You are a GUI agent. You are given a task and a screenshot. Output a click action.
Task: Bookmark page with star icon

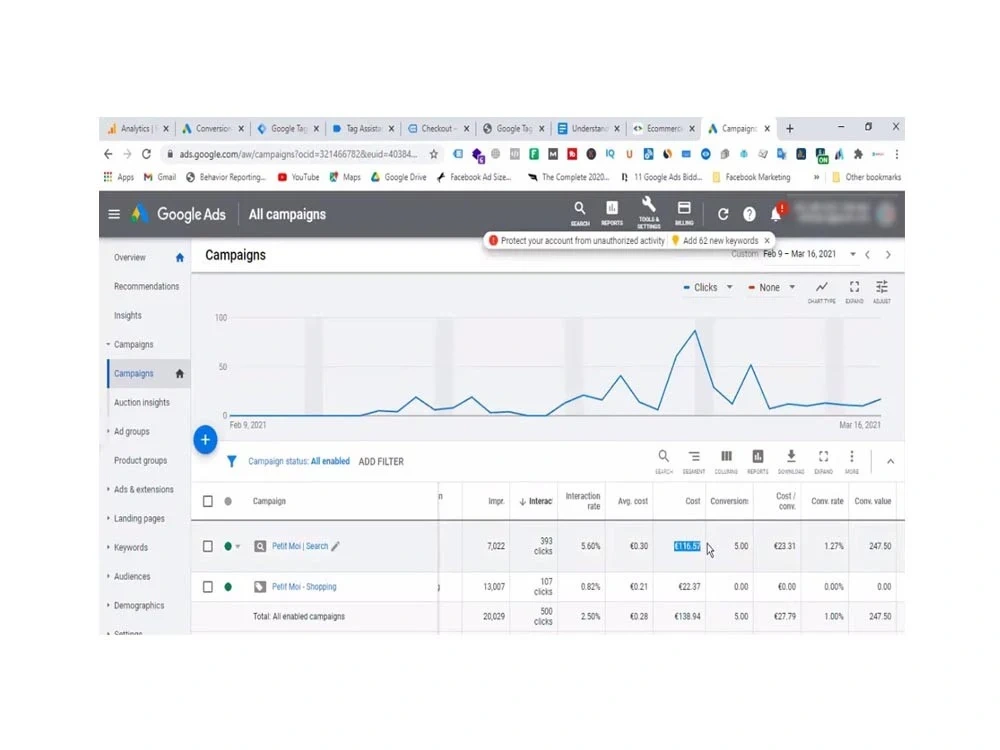coord(434,154)
